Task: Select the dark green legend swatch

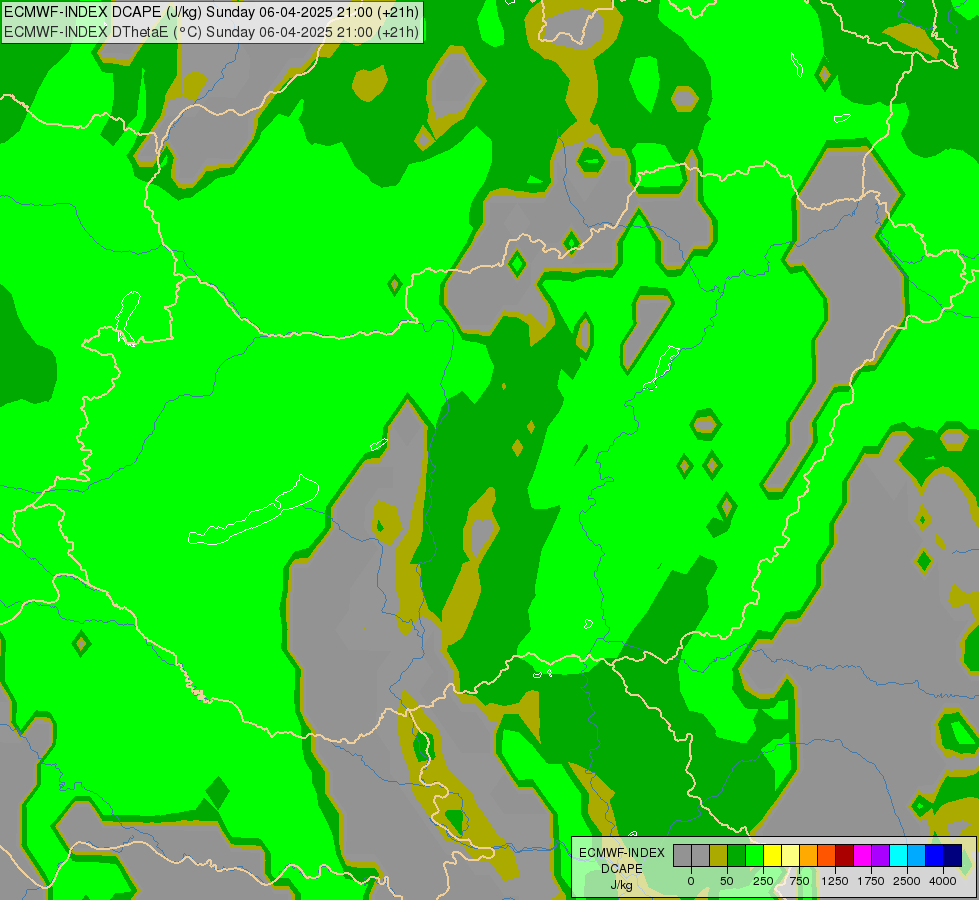Action: (x=737, y=855)
